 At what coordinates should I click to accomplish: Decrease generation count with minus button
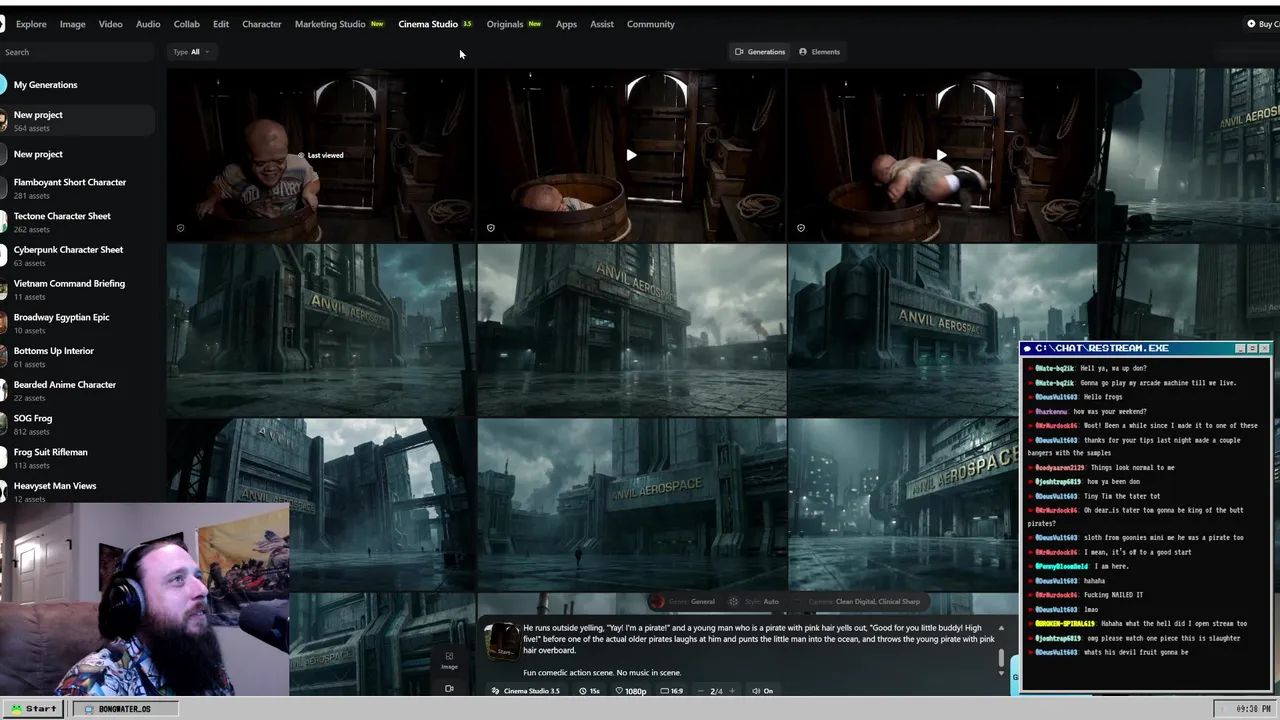tap(700, 691)
